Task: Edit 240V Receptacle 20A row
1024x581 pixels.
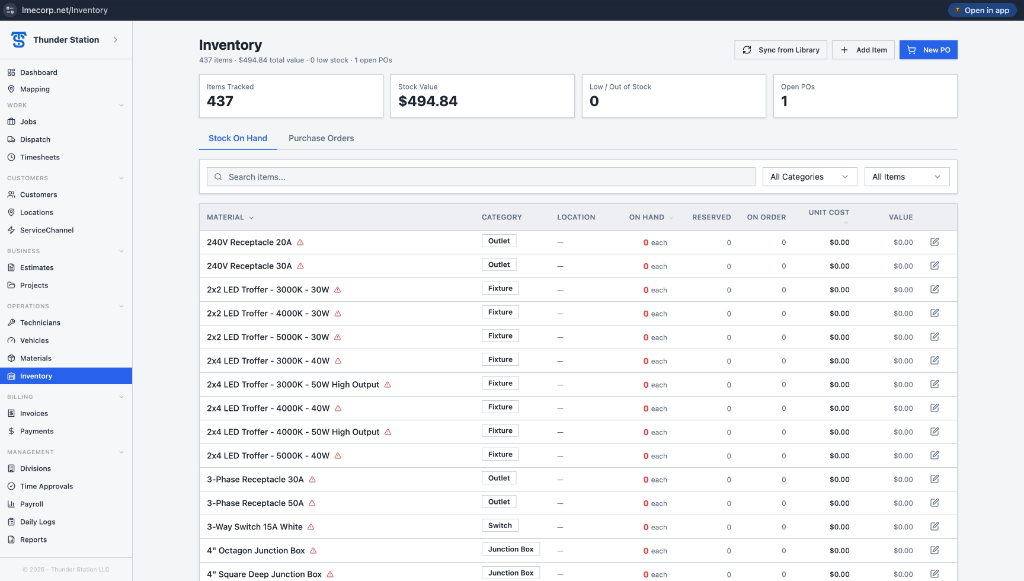Action: pos(935,242)
